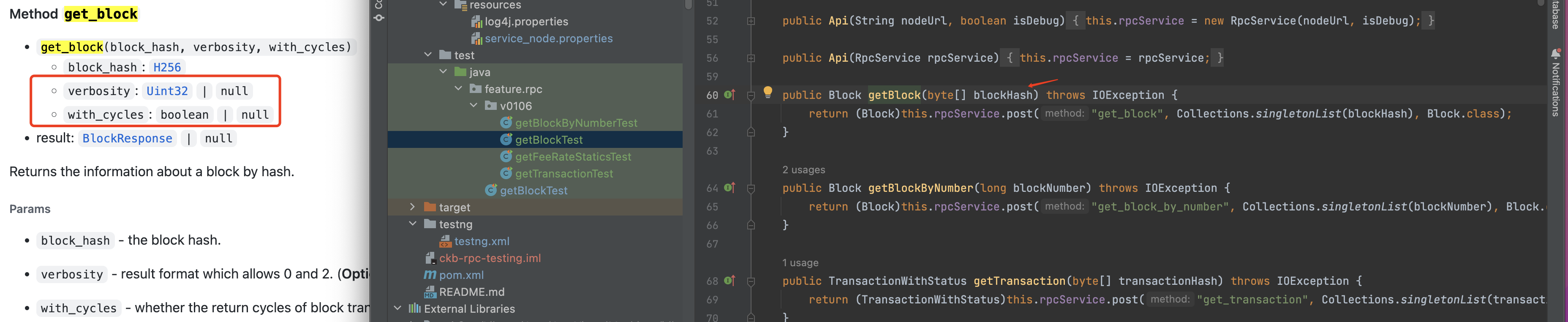Select getBlockTest class under feature.rpc
Screen dimensions: 1568x322
tap(534, 191)
